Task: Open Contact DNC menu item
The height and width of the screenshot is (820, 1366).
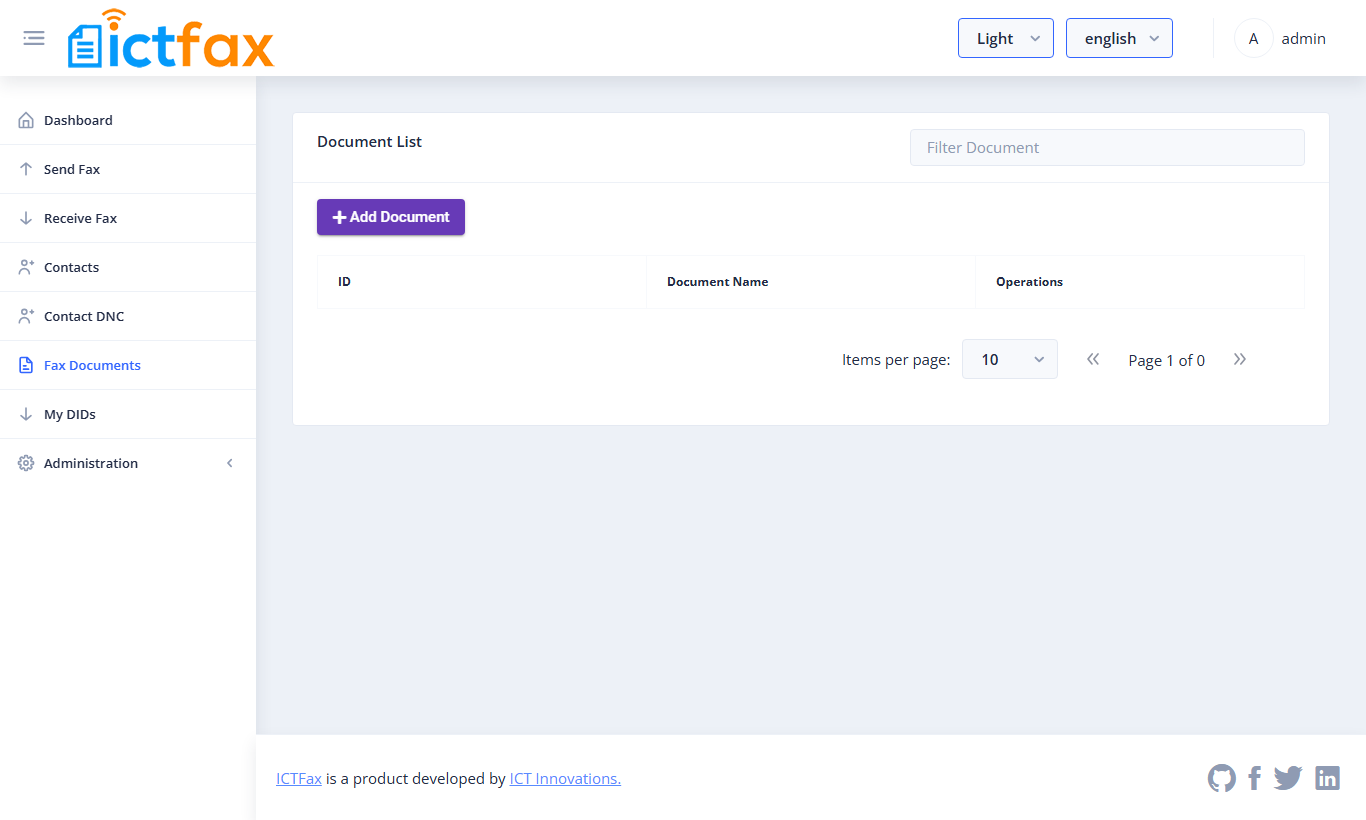Action: coord(128,316)
